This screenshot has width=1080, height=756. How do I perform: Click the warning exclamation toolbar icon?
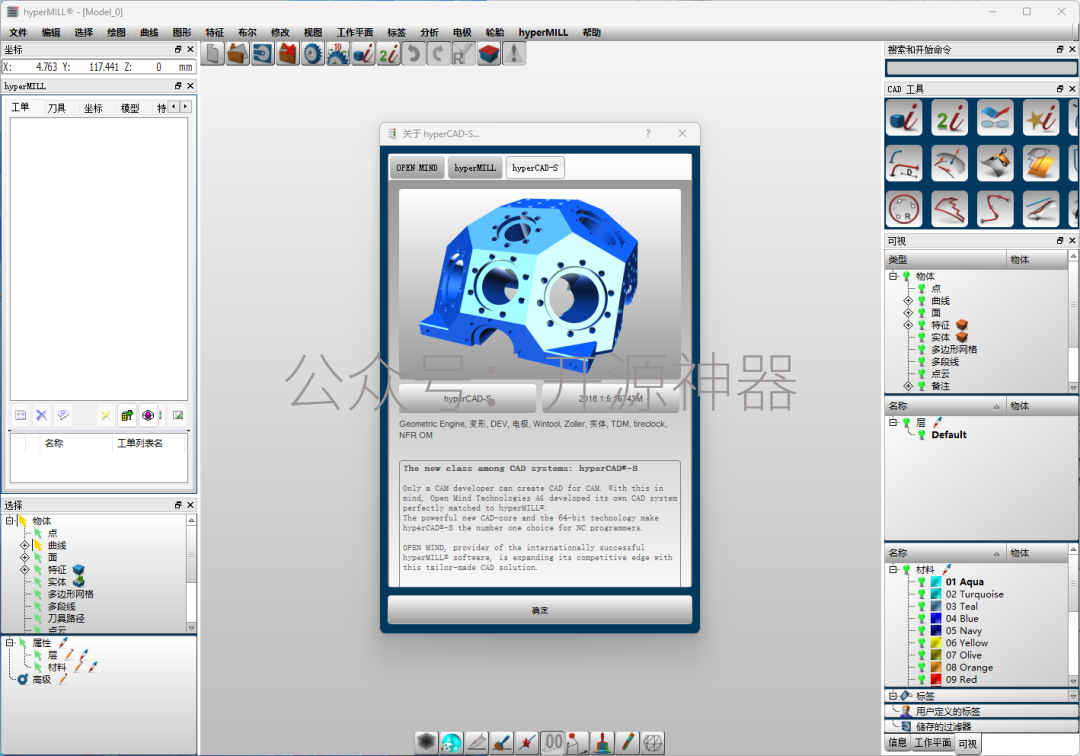tap(514, 54)
